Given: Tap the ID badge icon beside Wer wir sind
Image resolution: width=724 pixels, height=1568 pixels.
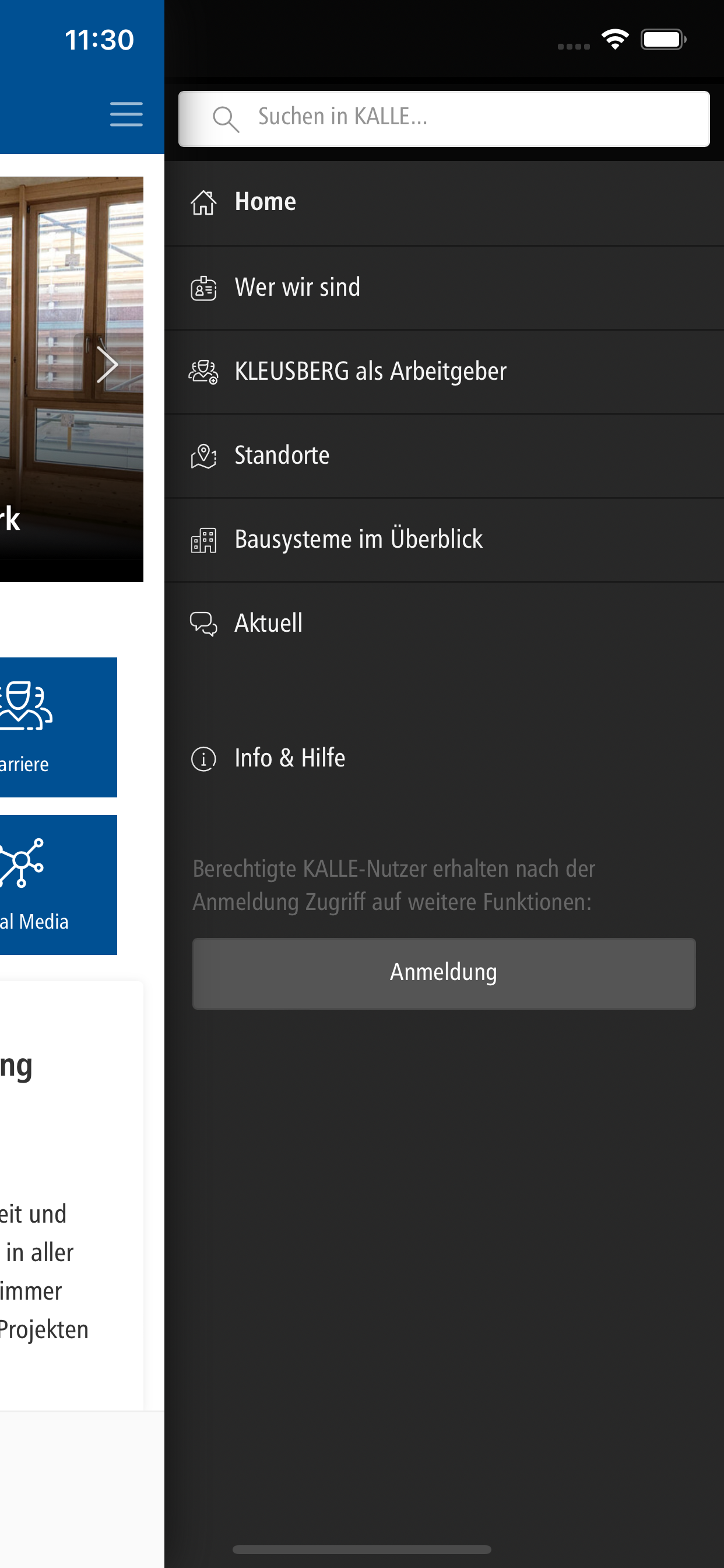Looking at the screenshot, I should [x=203, y=288].
